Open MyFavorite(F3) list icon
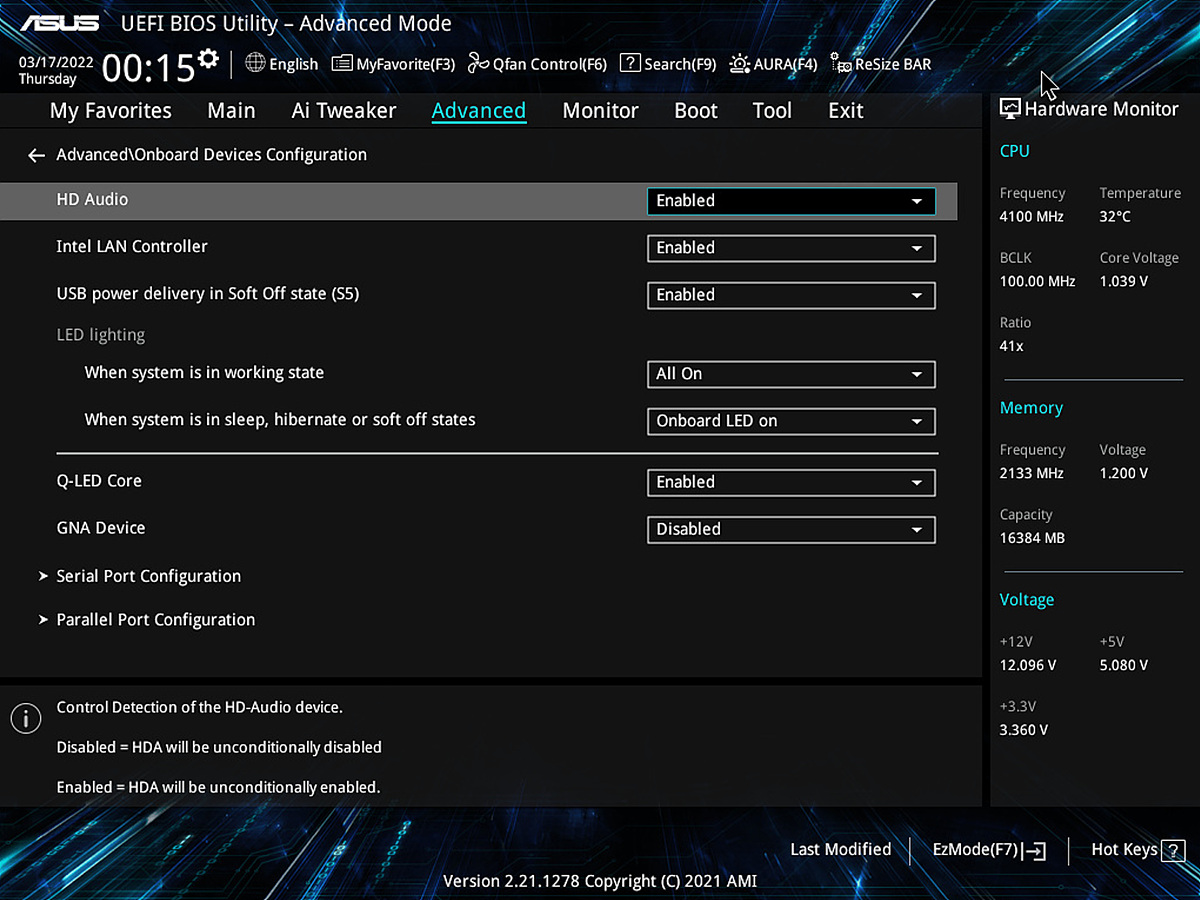The height and width of the screenshot is (900, 1200). point(342,64)
